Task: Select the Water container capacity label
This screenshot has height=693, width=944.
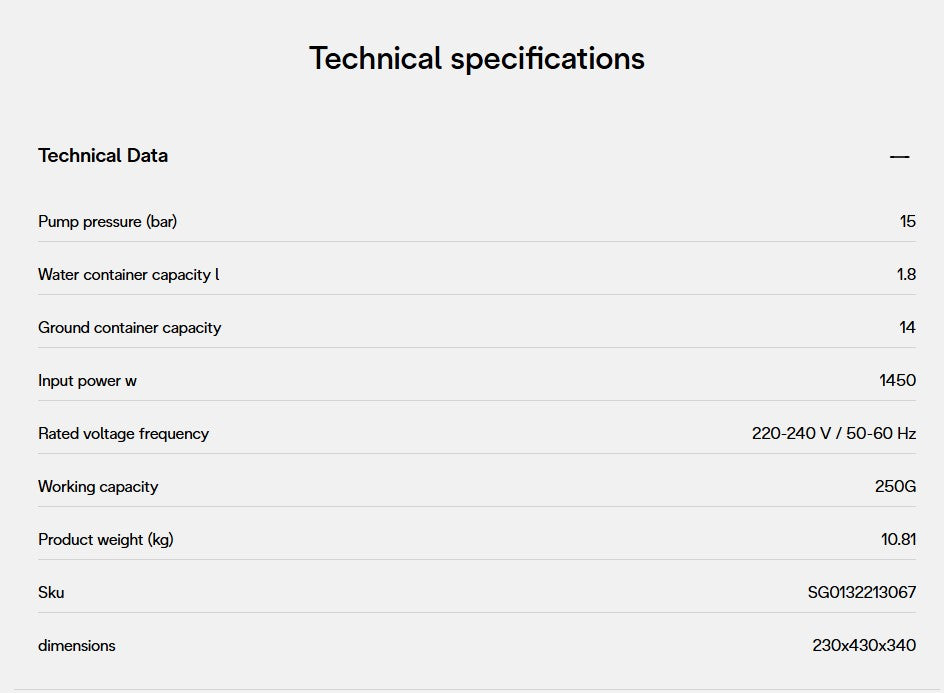Action: (x=128, y=275)
